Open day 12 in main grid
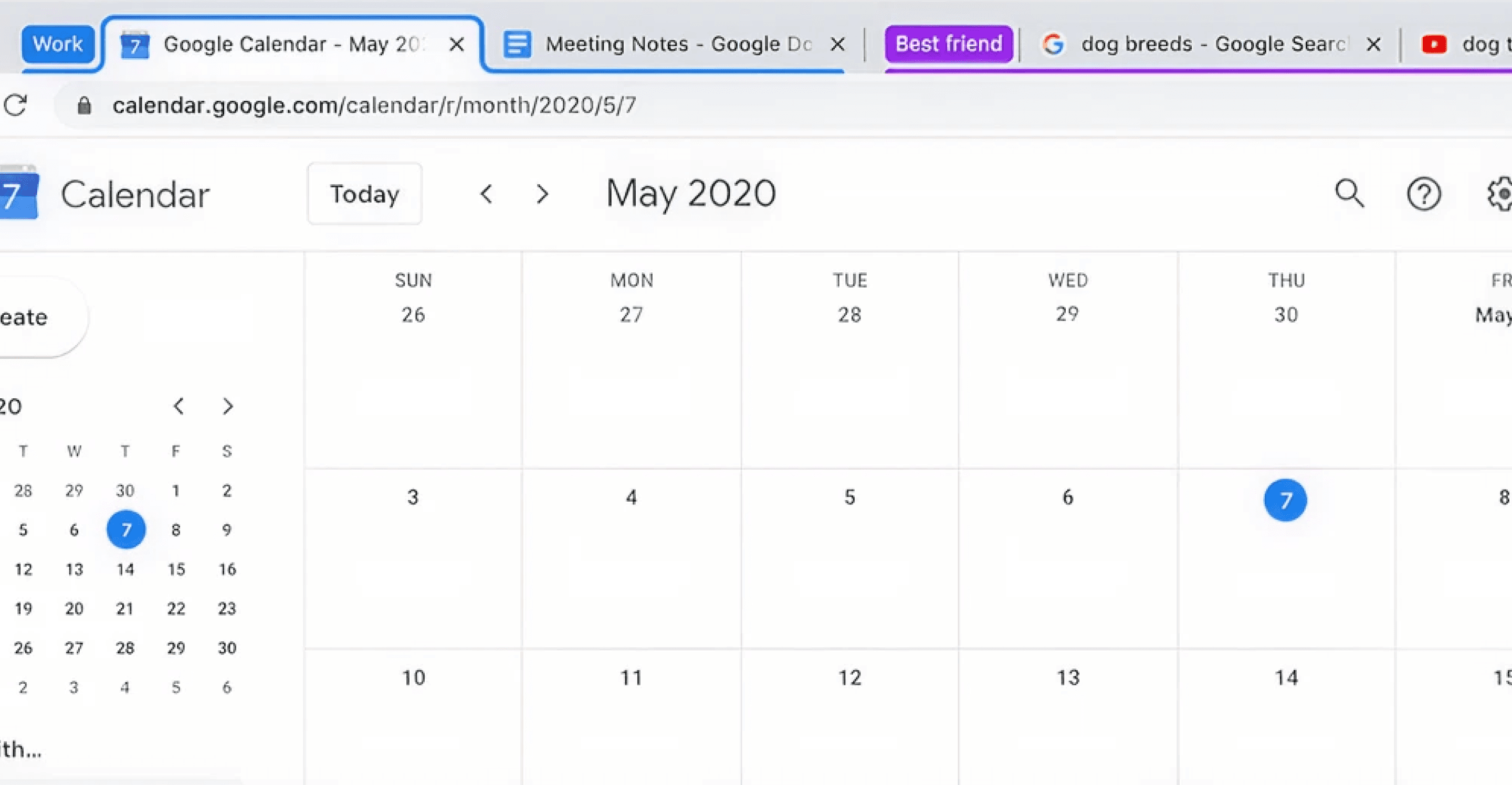The width and height of the screenshot is (1512, 785). tap(850, 677)
